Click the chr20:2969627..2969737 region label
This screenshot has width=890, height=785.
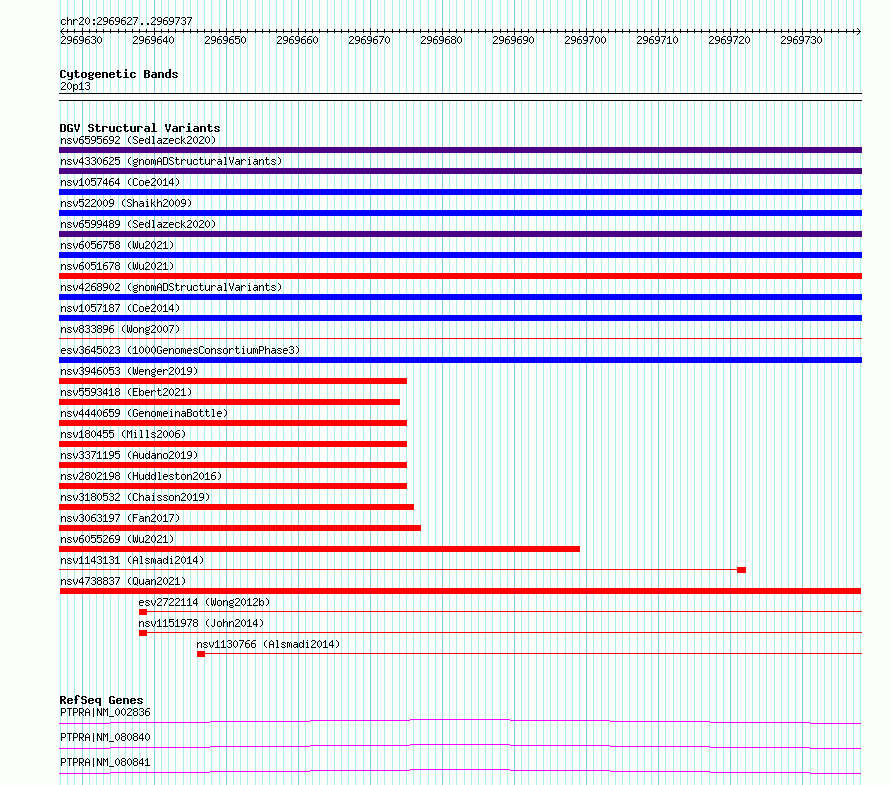126,21
